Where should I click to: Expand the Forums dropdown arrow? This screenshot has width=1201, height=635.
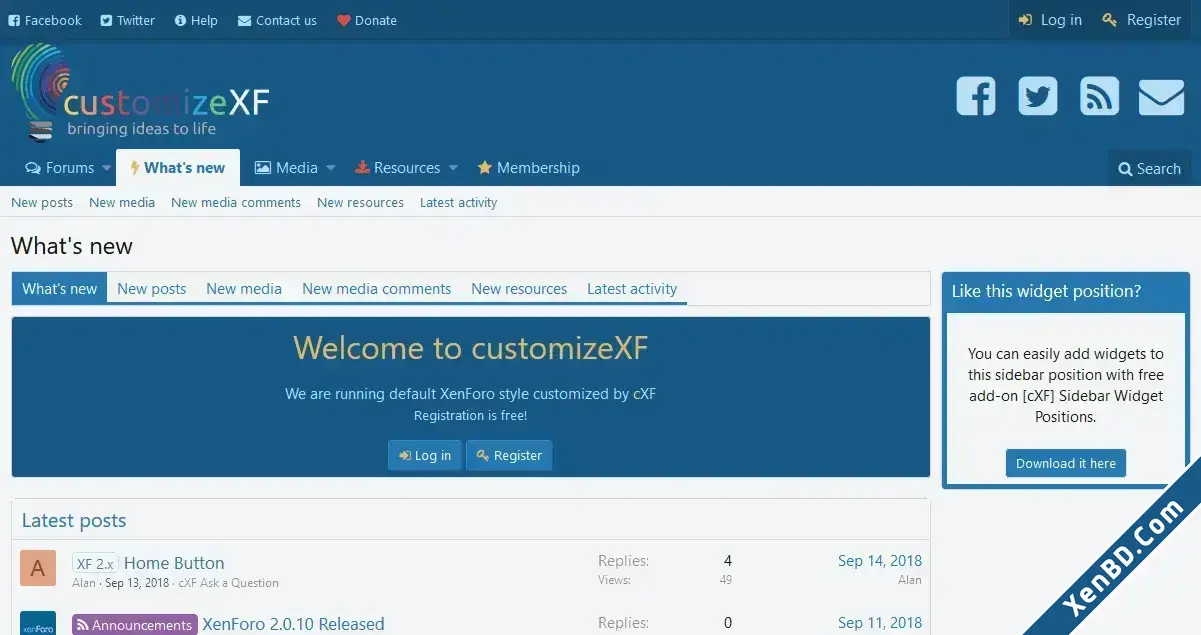coord(107,168)
